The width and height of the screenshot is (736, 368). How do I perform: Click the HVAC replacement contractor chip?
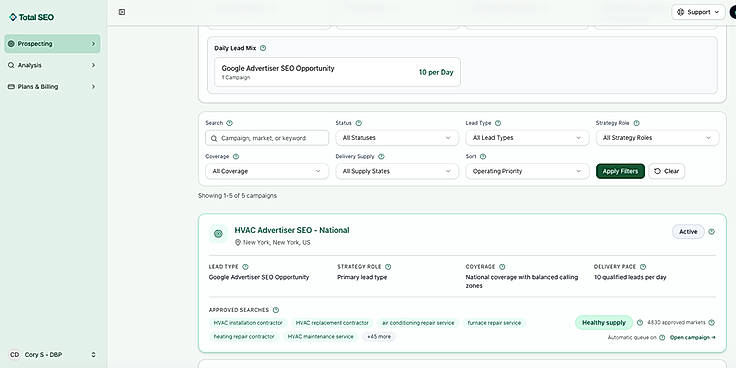point(332,323)
